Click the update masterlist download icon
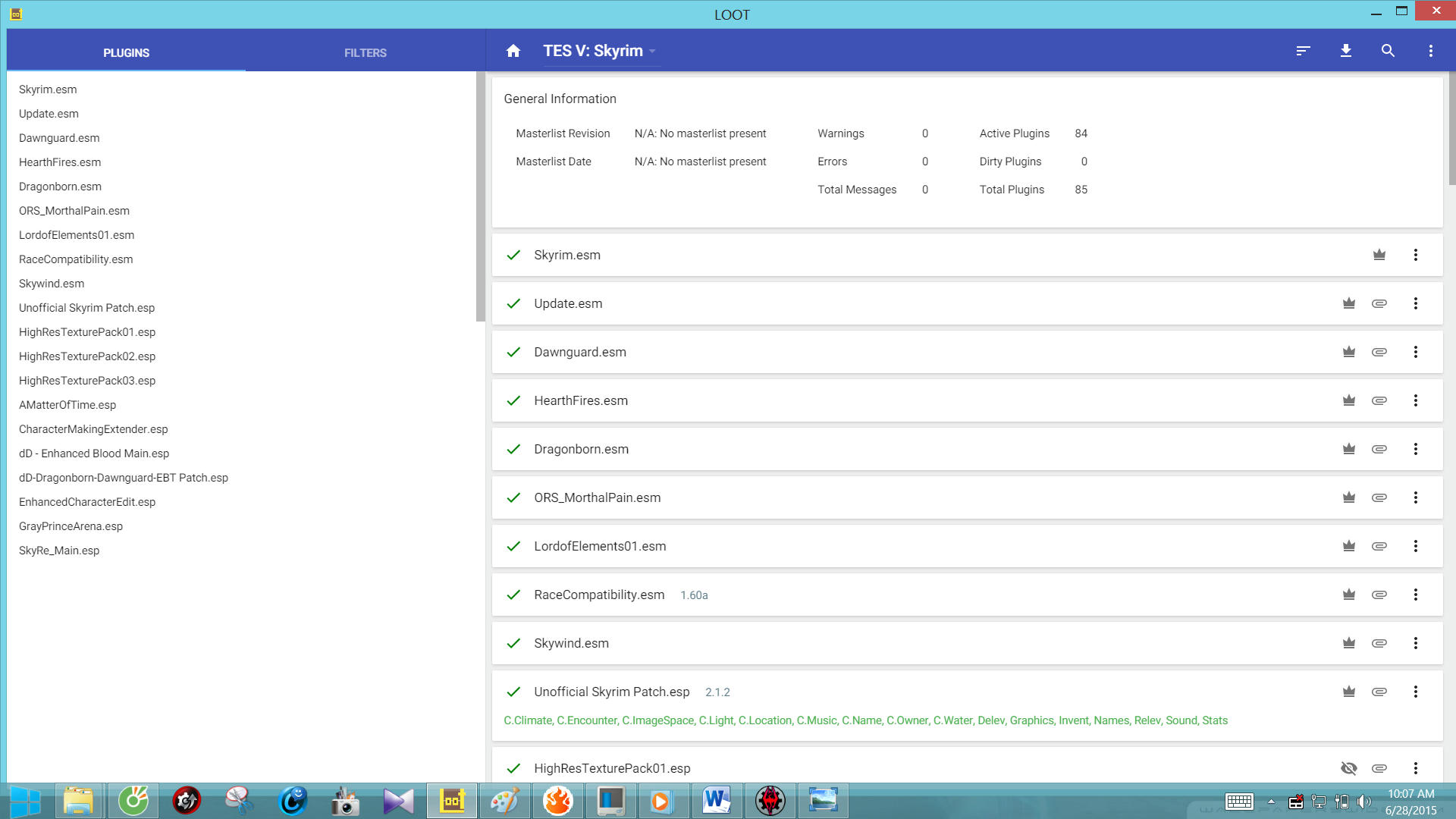This screenshot has width=1456, height=819. [x=1346, y=51]
